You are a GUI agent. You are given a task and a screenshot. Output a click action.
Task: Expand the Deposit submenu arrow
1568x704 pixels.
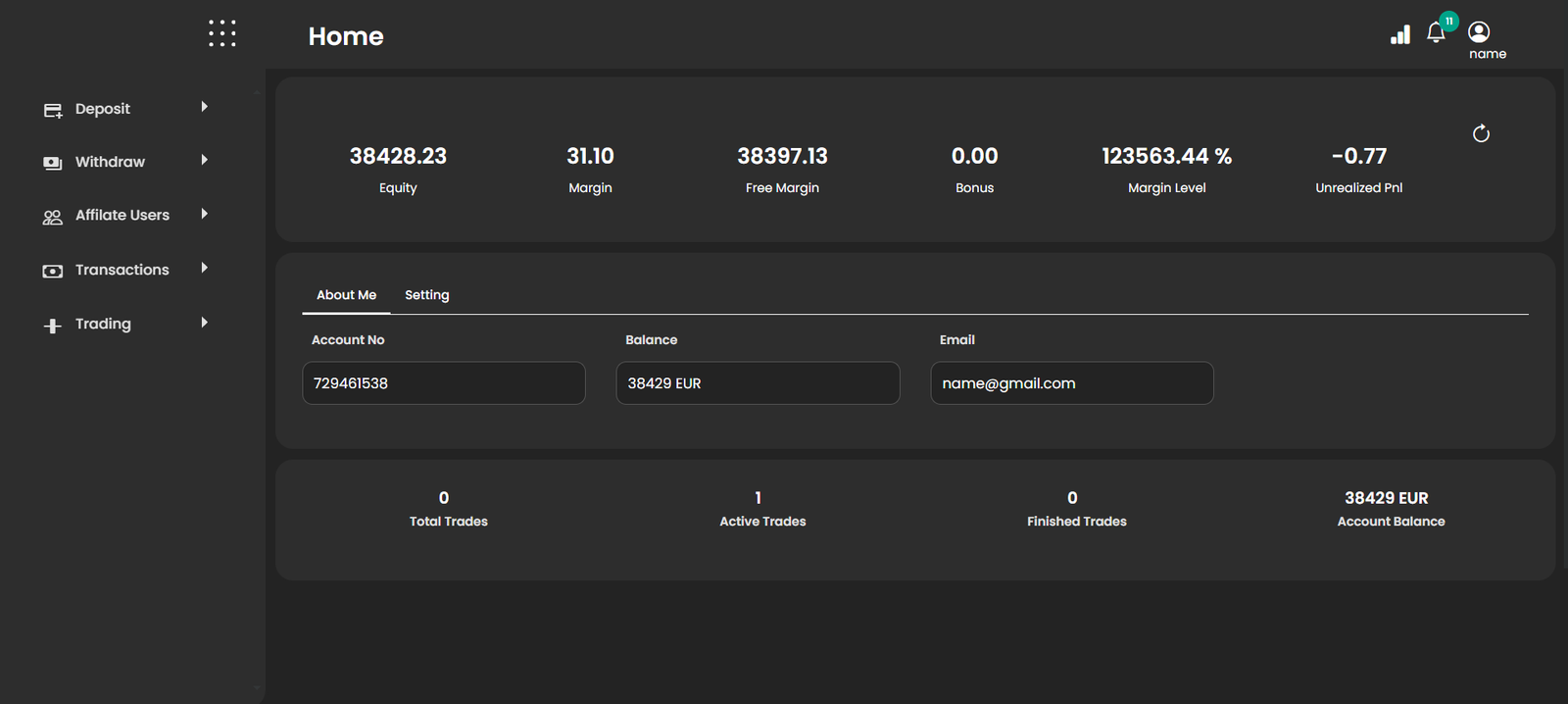coord(204,107)
